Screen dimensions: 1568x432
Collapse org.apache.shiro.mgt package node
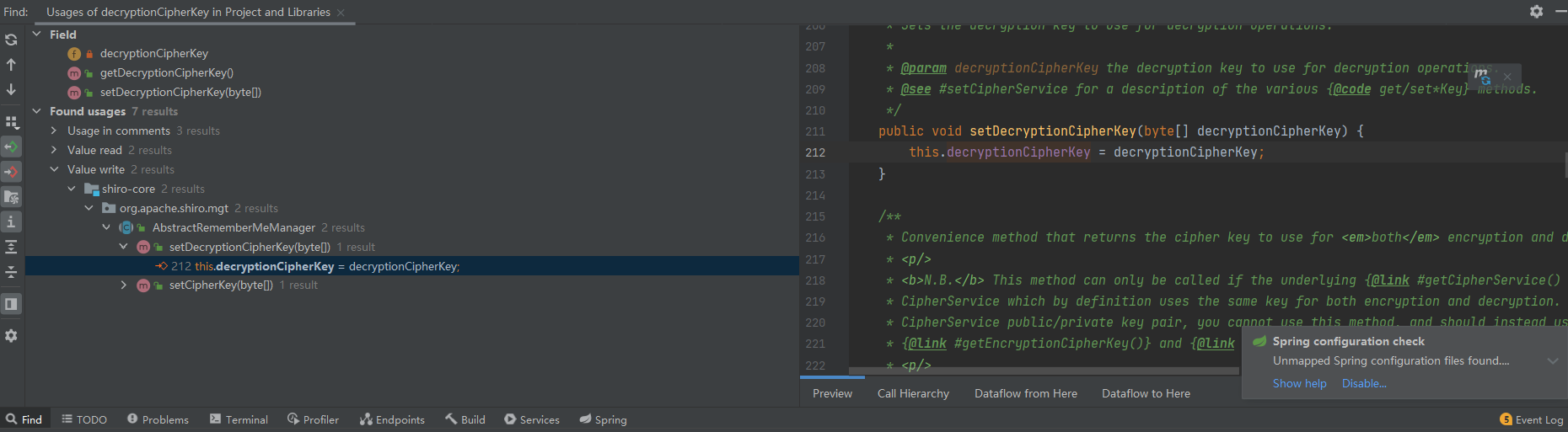pyautogui.click(x=89, y=207)
